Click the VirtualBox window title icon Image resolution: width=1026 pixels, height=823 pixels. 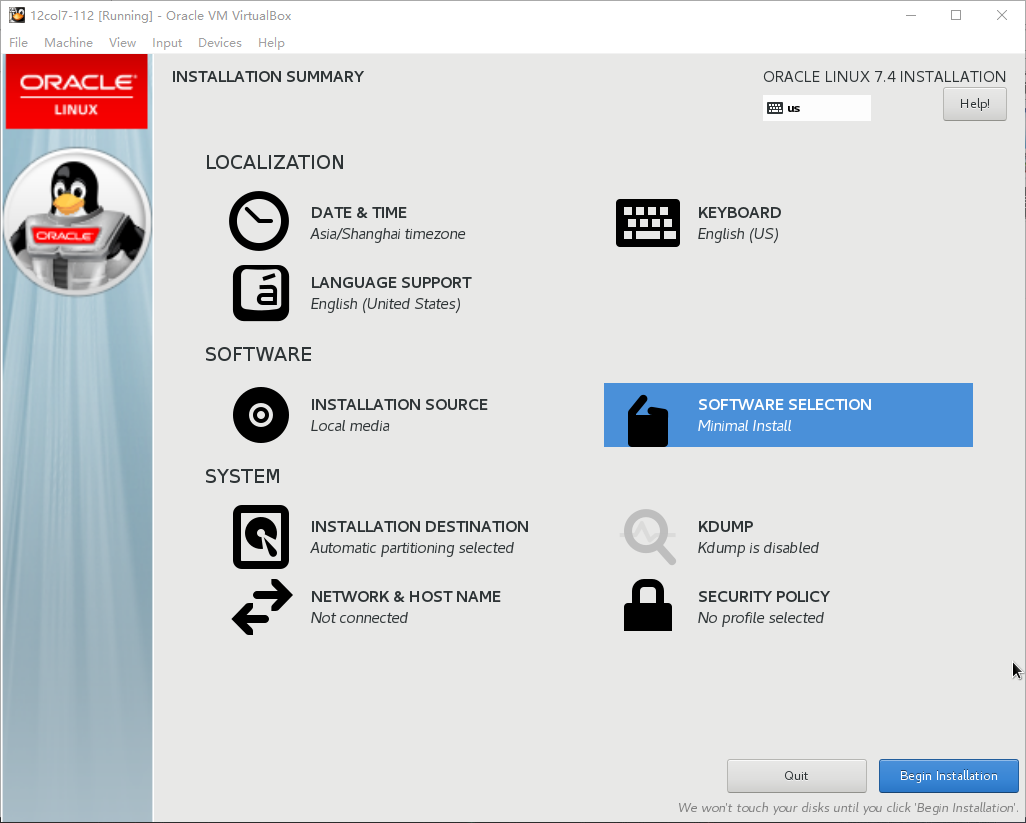[x=16, y=15]
